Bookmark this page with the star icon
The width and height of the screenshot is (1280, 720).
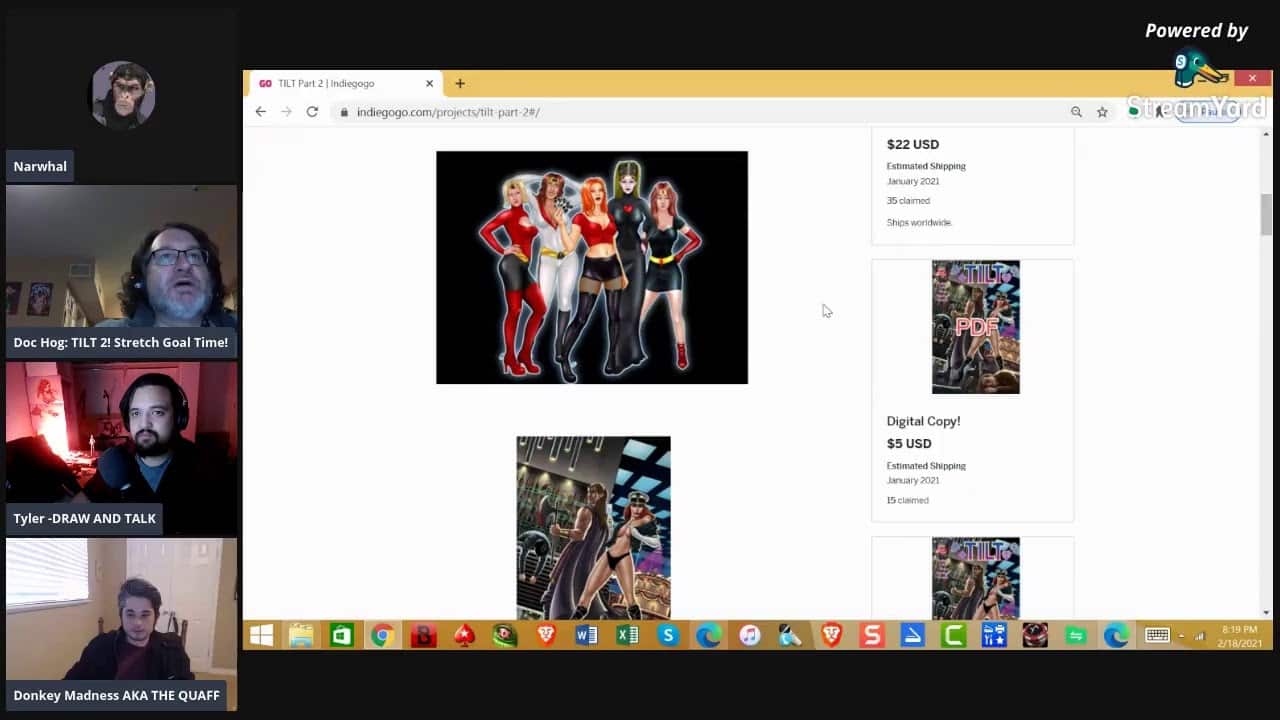[x=1102, y=112]
